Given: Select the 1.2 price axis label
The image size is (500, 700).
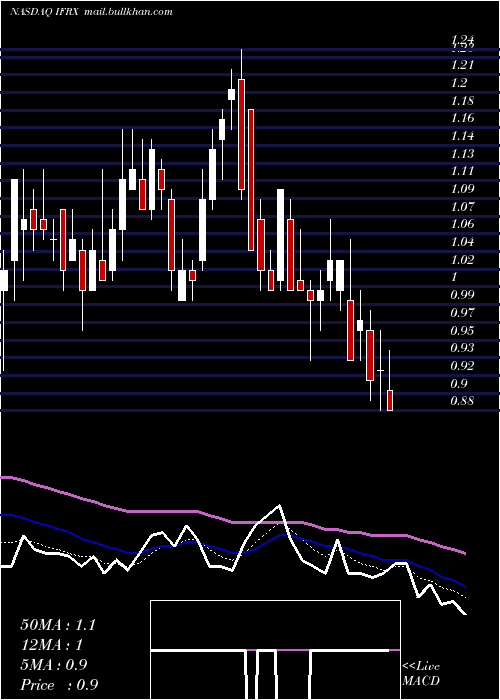Looking at the screenshot, I should pos(459,83).
